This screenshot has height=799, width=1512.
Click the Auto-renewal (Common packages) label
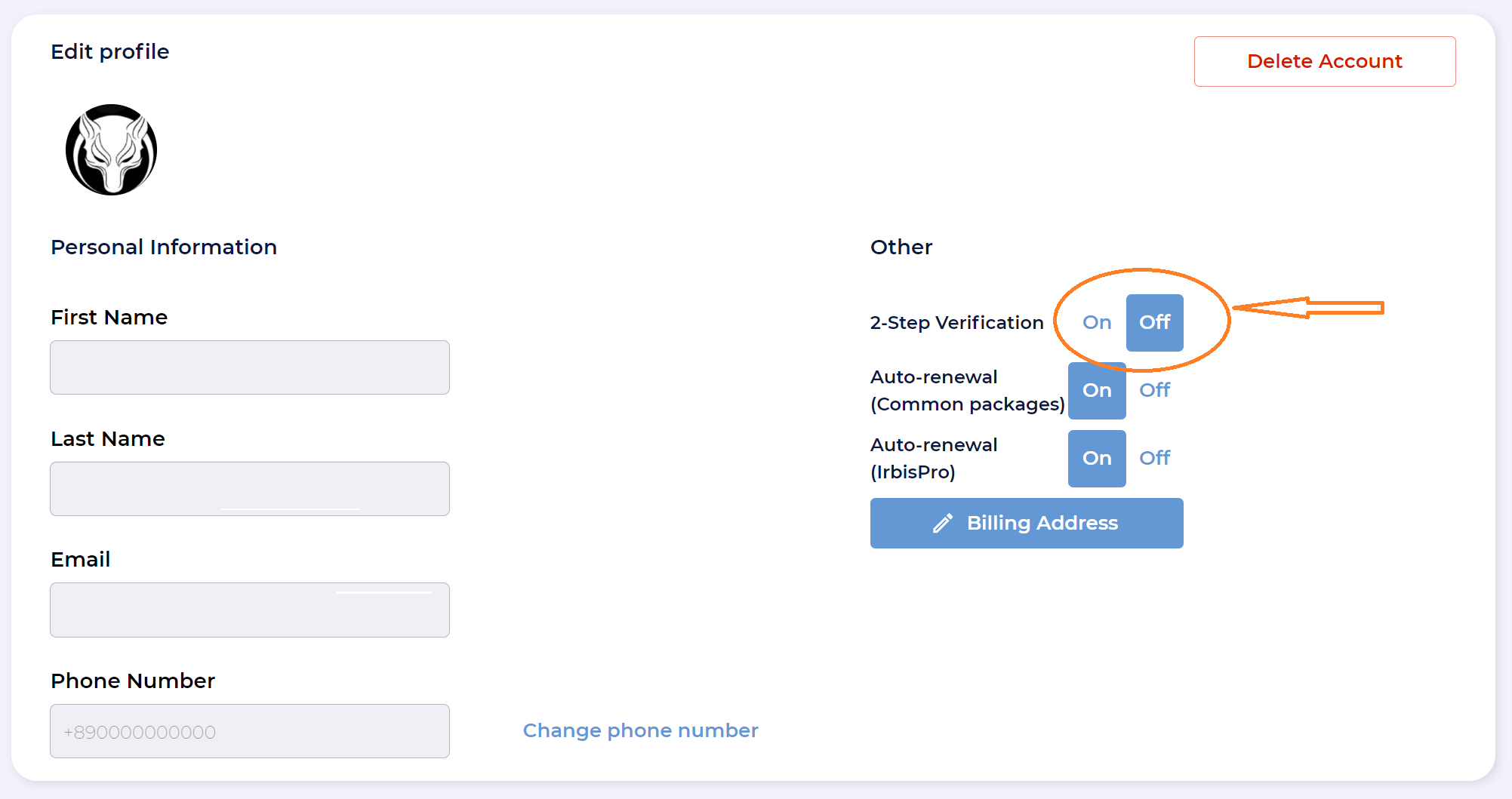(x=967, y=391)
